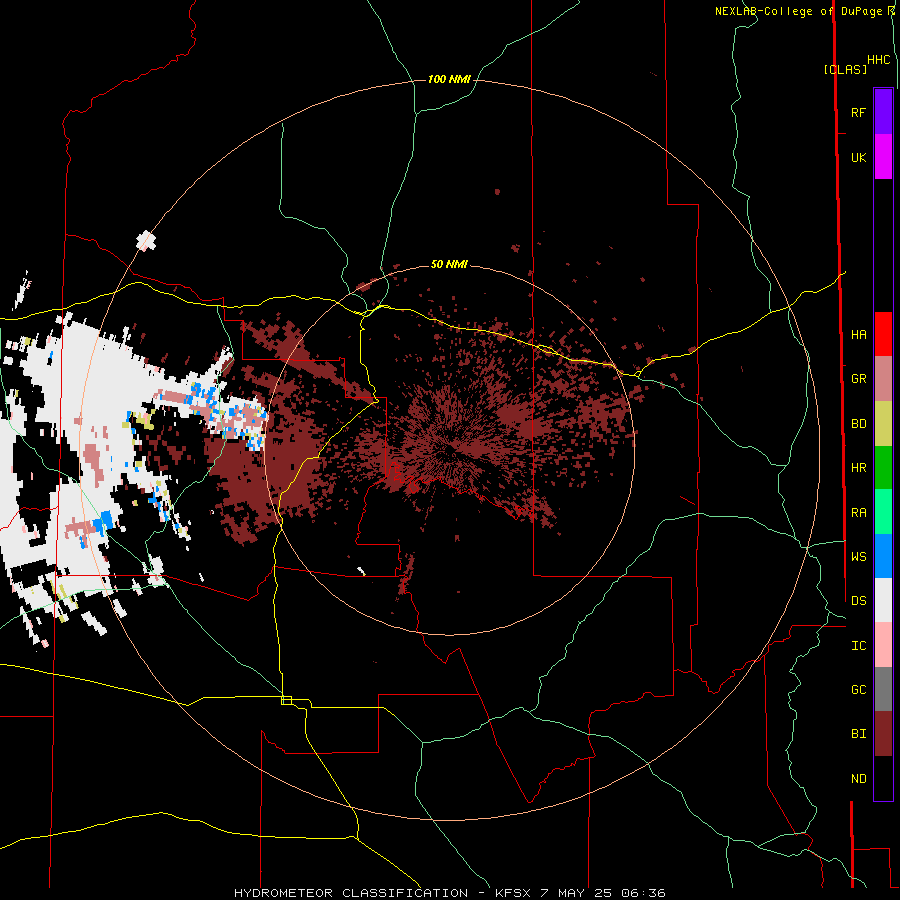Viewport: 900px width, 900px height.
Task: Click the HR dark green legend swatch
Action: [x=883, y=468]
